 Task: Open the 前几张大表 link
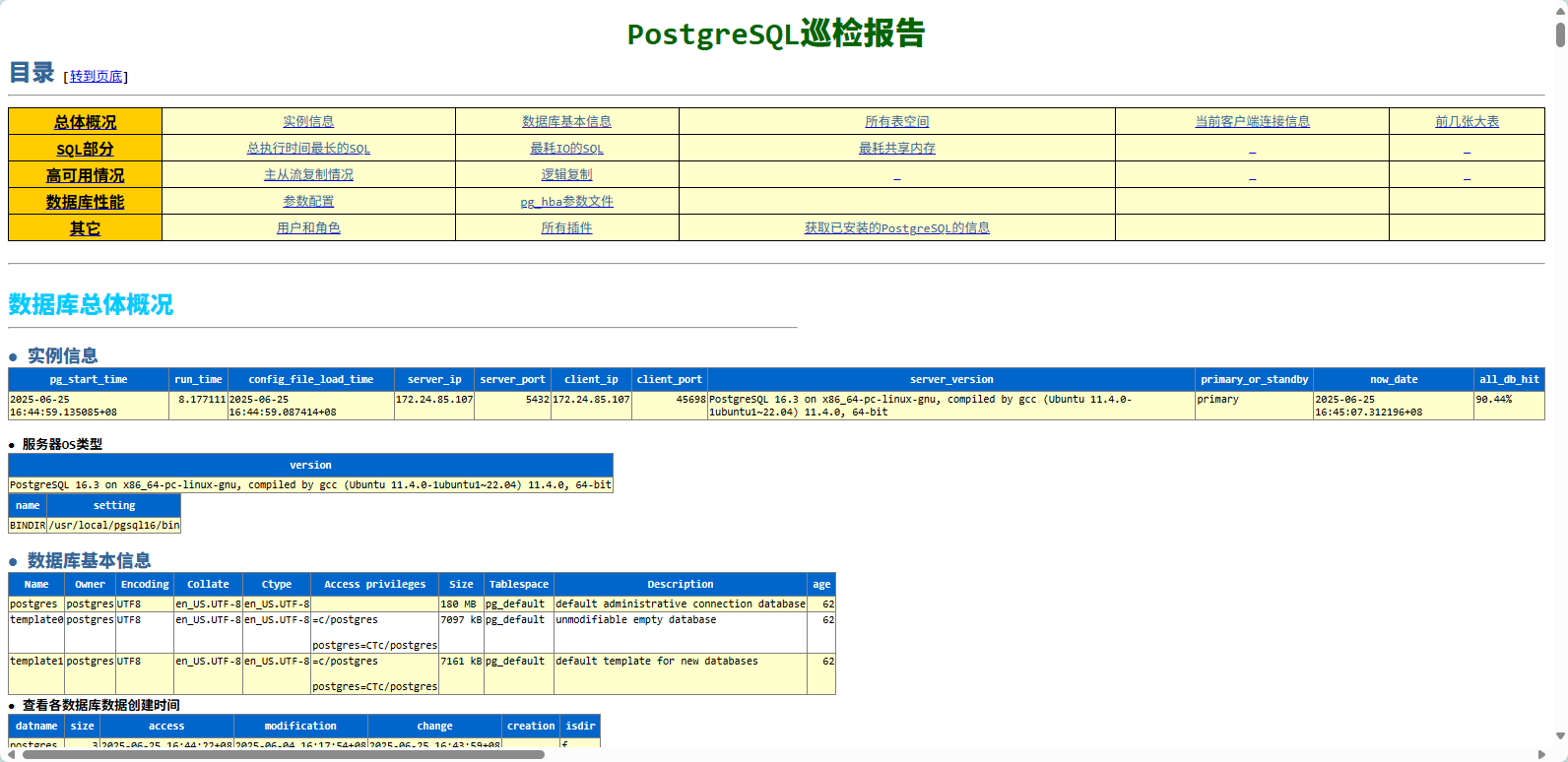click(1467, 121)
